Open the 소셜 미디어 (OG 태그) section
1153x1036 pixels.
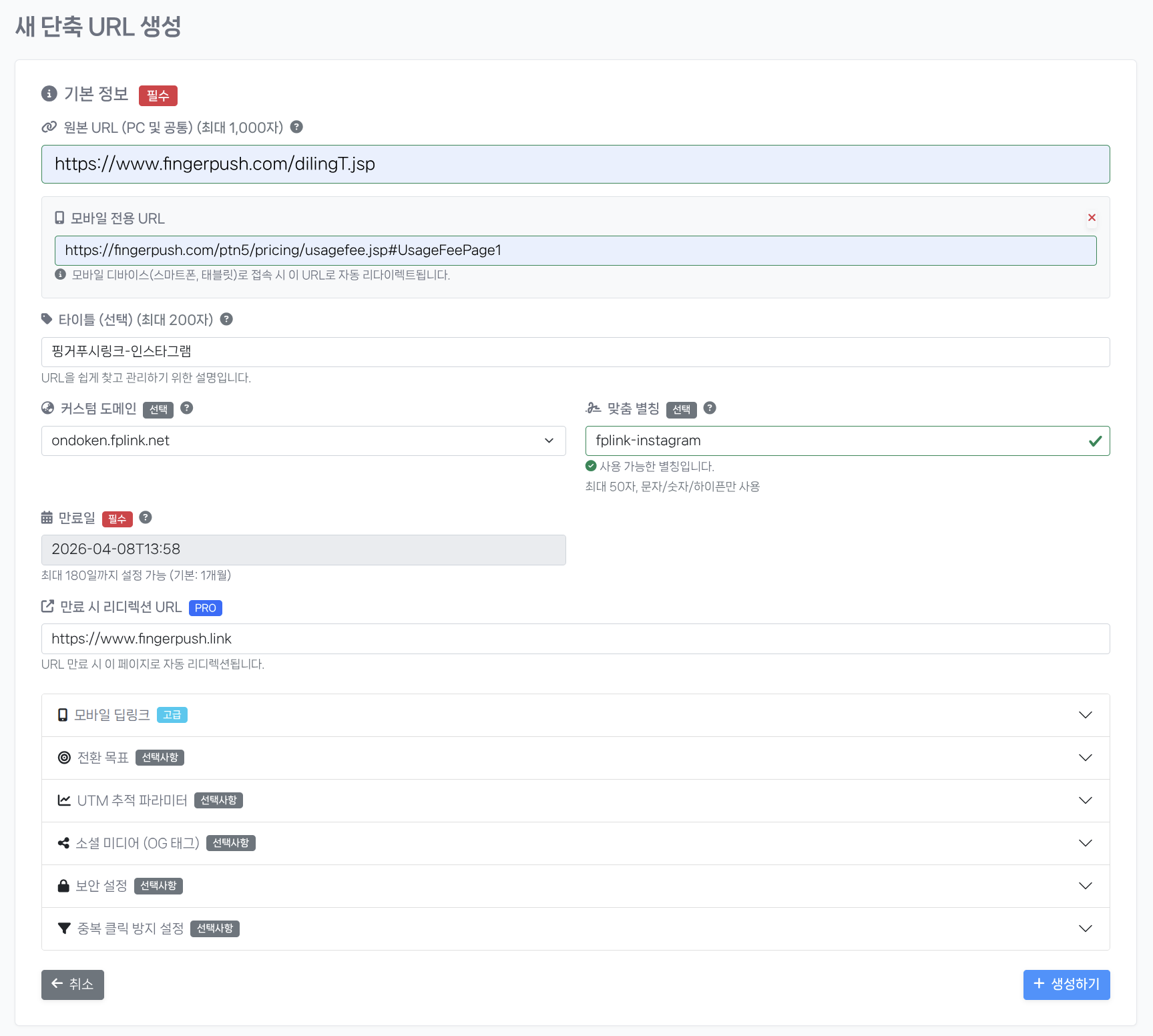click(1085, 843)
